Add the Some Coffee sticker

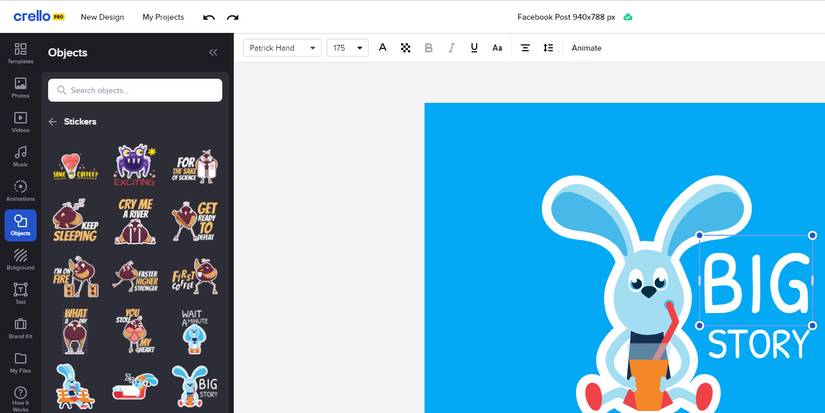click(75, 166)
